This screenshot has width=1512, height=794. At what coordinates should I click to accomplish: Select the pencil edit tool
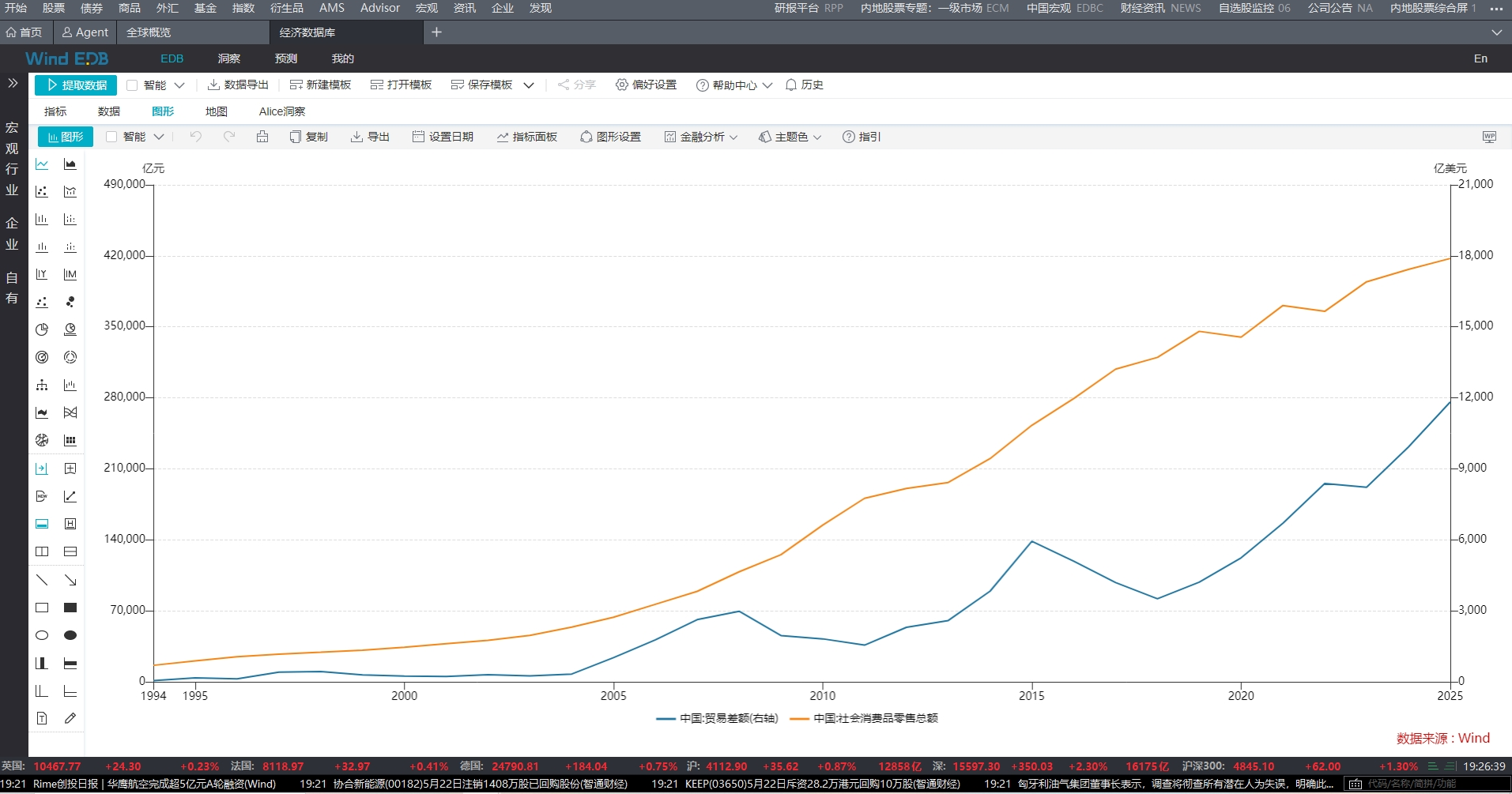[70, 718]
